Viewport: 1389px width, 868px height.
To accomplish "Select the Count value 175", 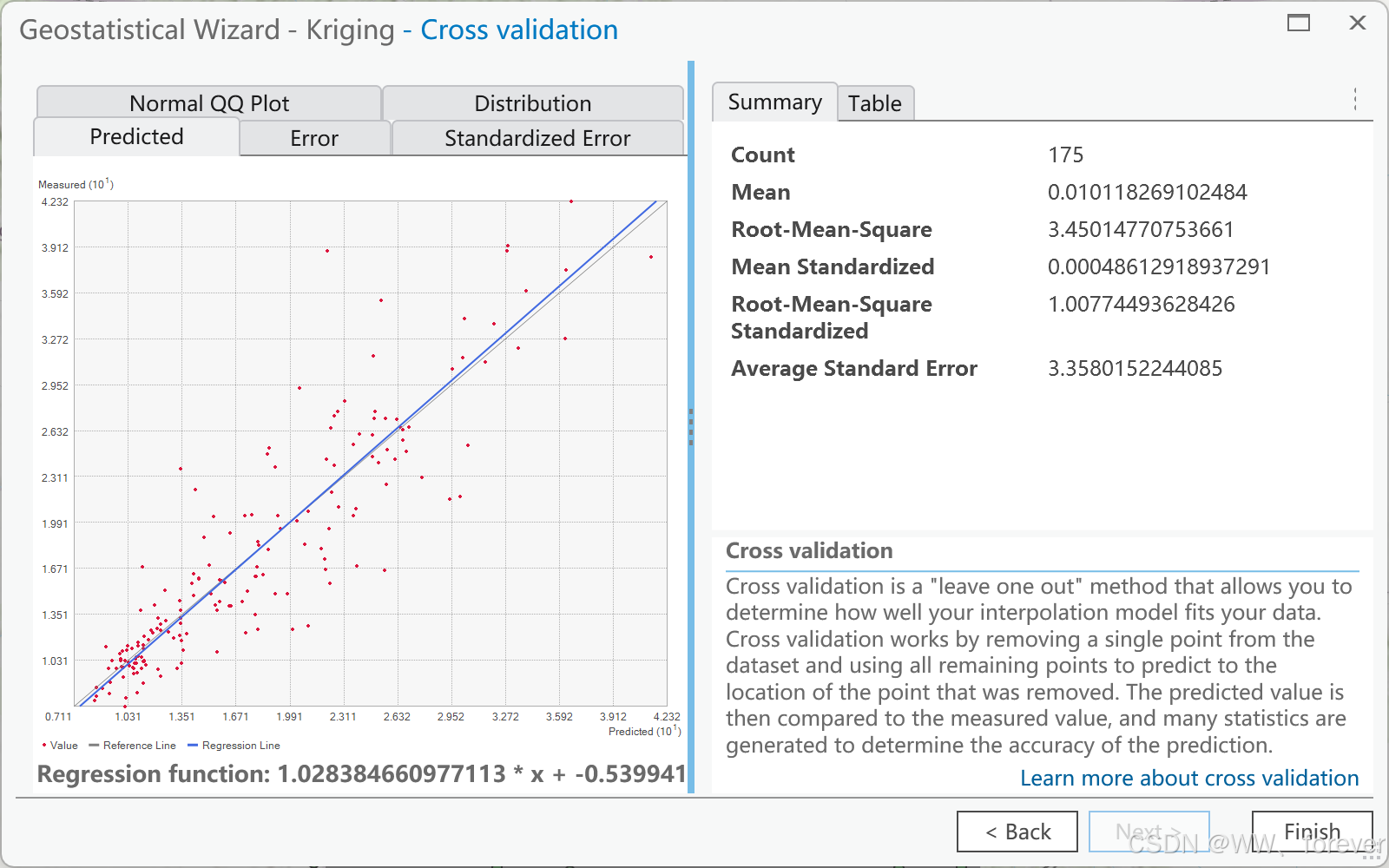I will point(1065,155).
